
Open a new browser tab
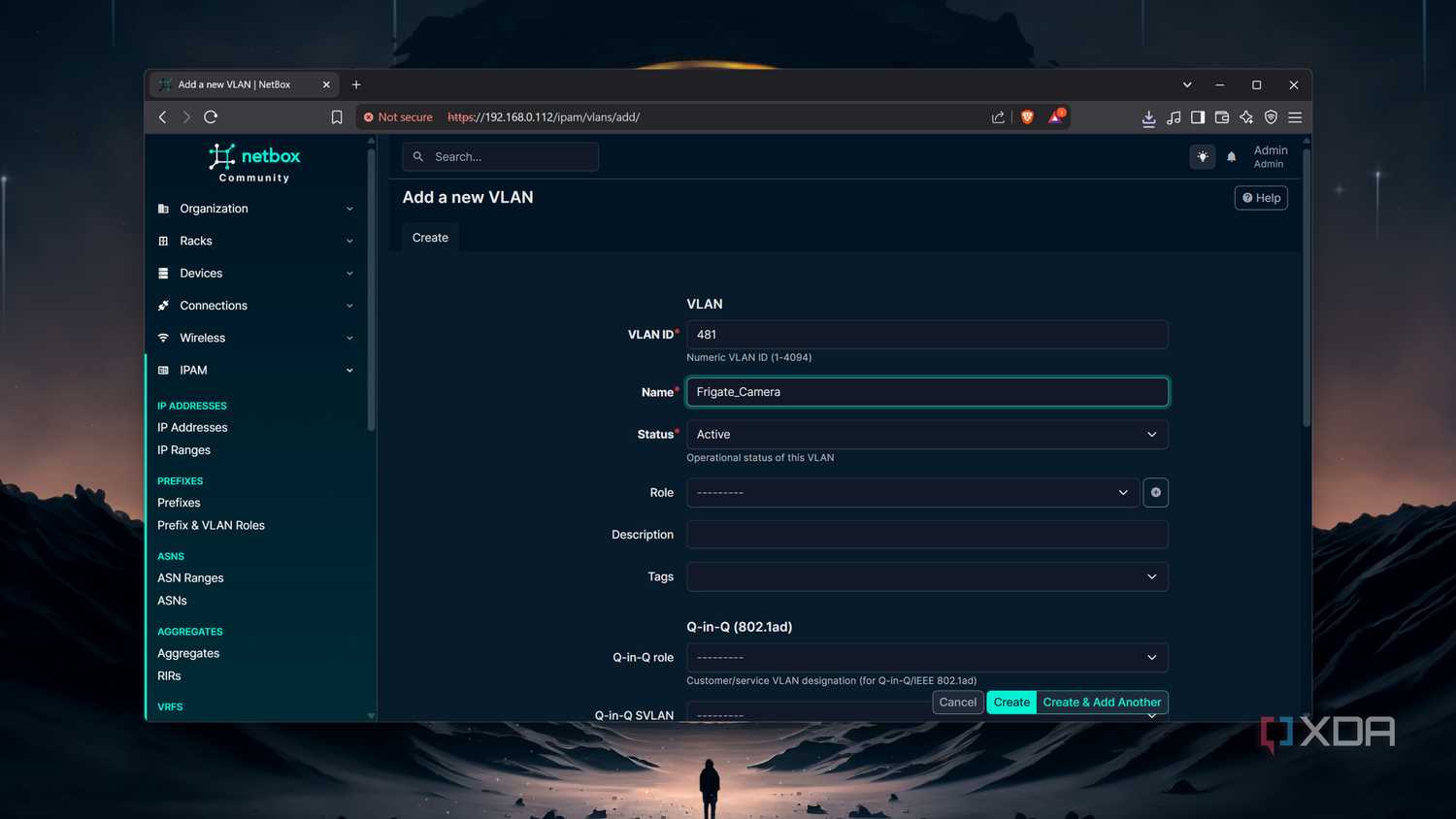coord(356,84)
